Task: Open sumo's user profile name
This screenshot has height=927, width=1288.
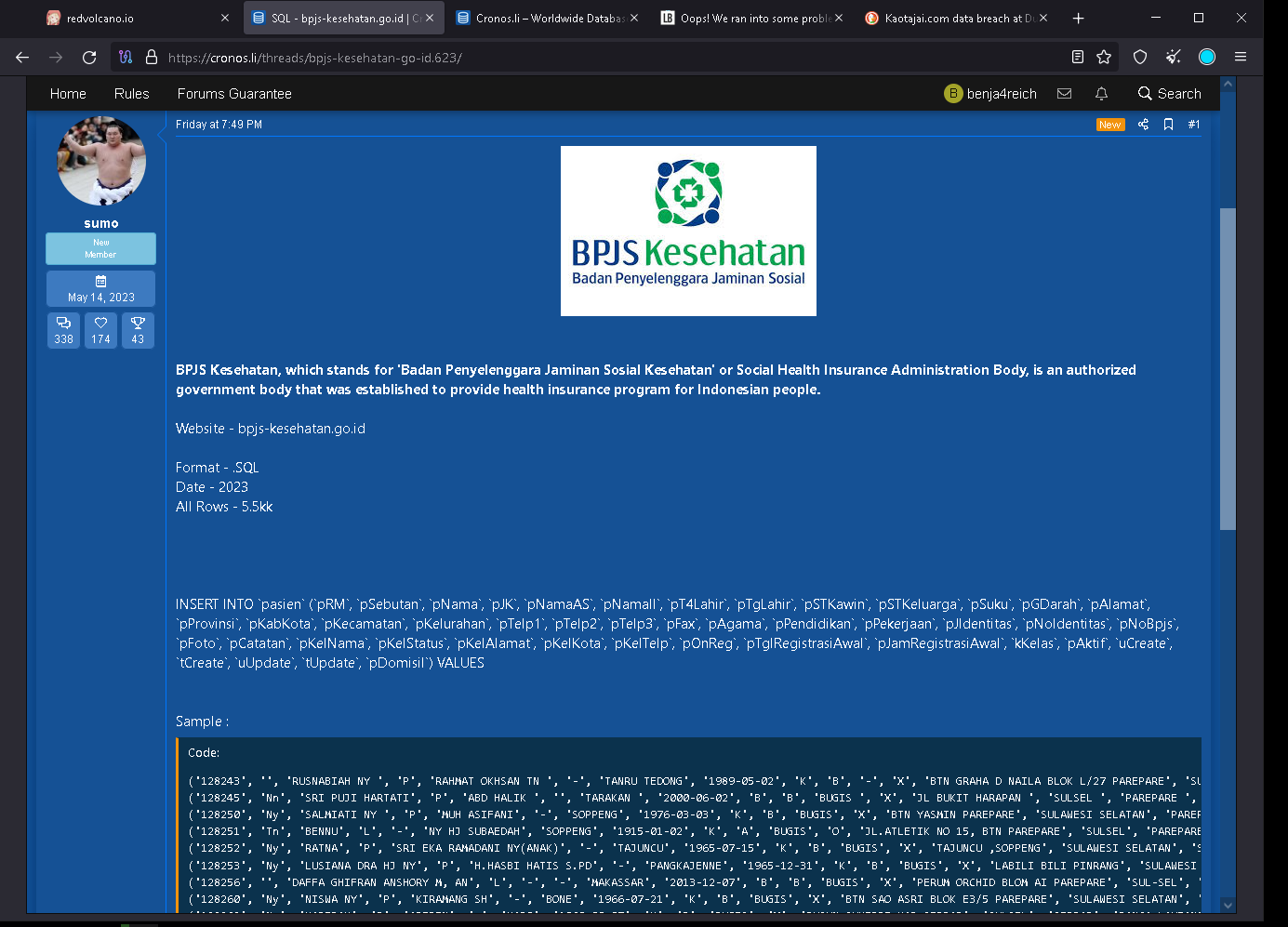Action: click(101, 223)
